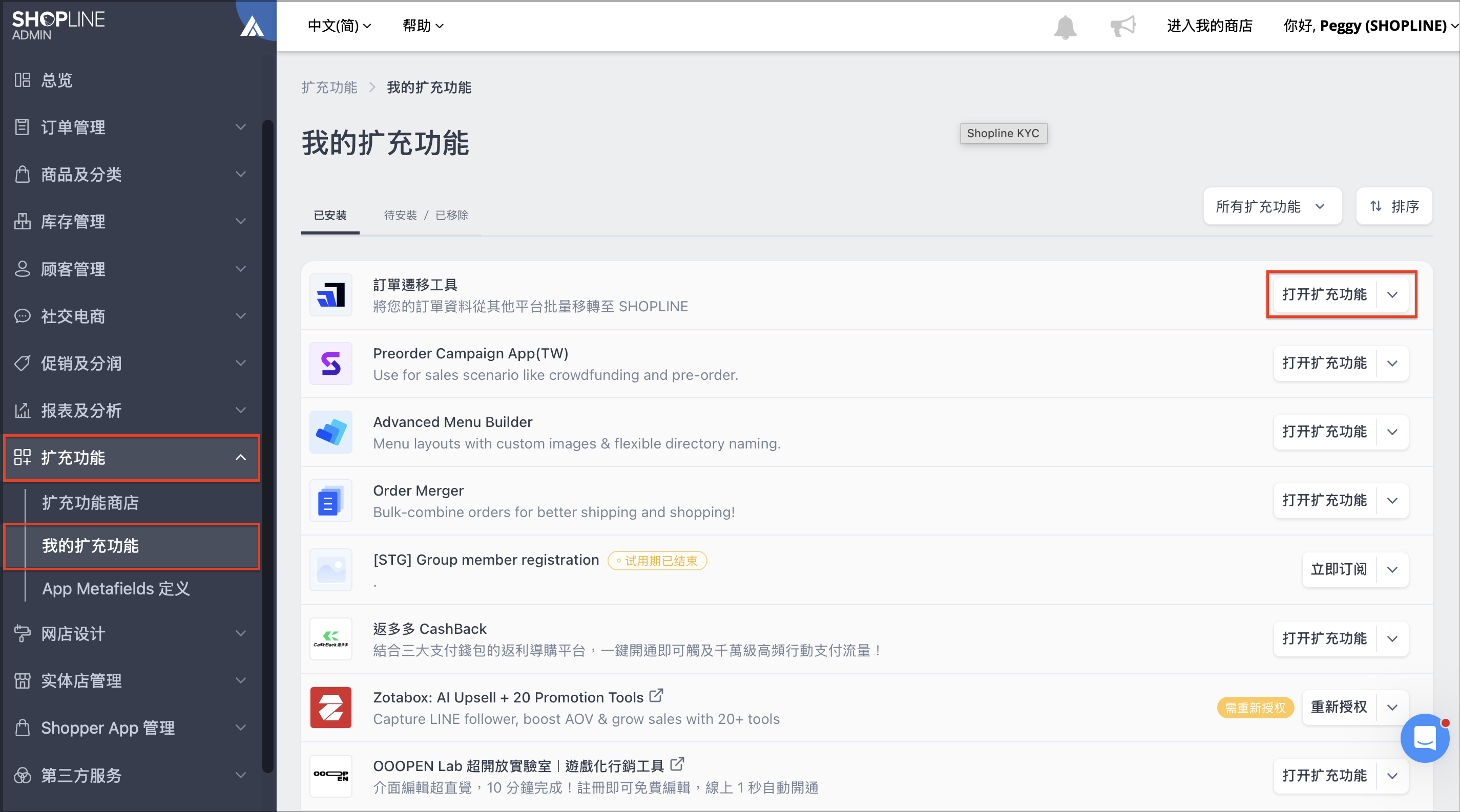
Task: Open dropdown arrow for Preorder Campaign App
Action: point(1392,363)
